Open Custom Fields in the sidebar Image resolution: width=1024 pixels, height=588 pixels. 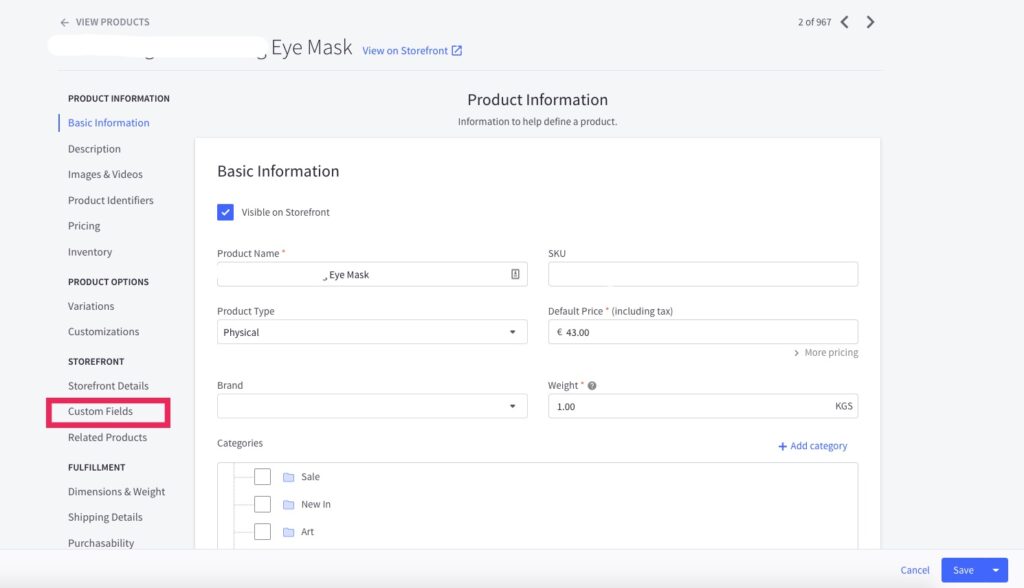pyautogui.click(x=101, y=412)
